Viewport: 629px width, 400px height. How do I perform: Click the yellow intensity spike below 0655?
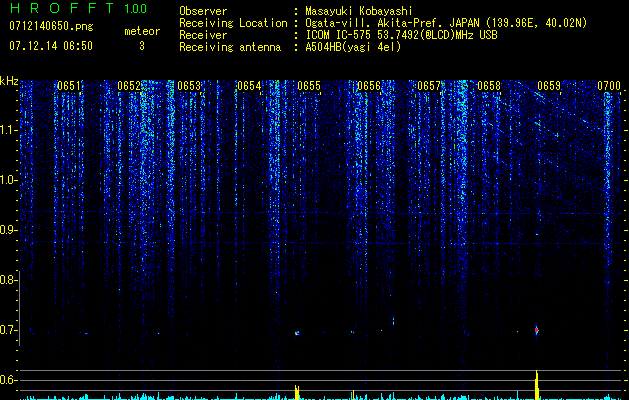297,392
